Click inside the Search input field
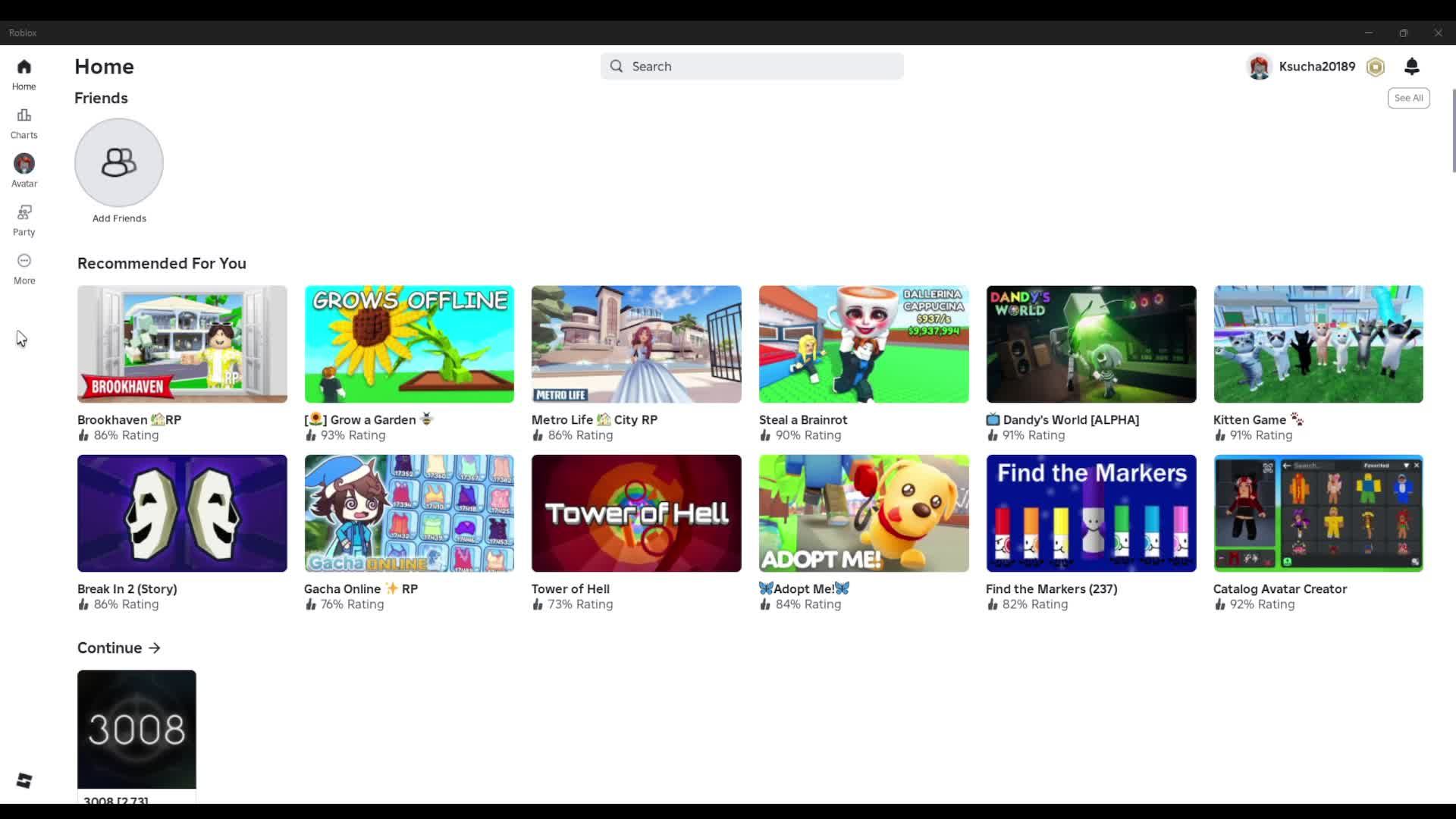 (x=752, y=66)
